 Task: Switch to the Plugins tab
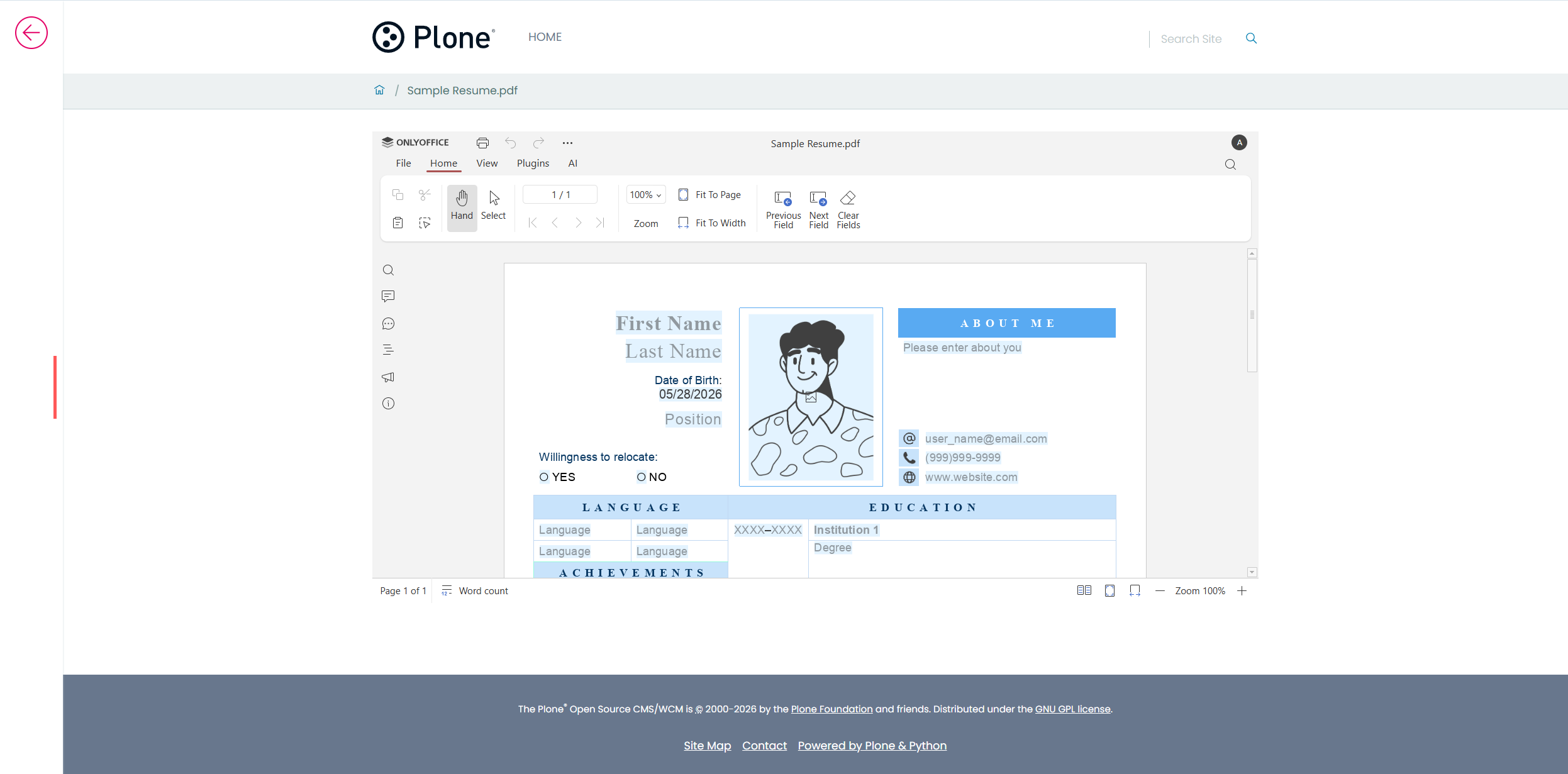coord(533,163)
